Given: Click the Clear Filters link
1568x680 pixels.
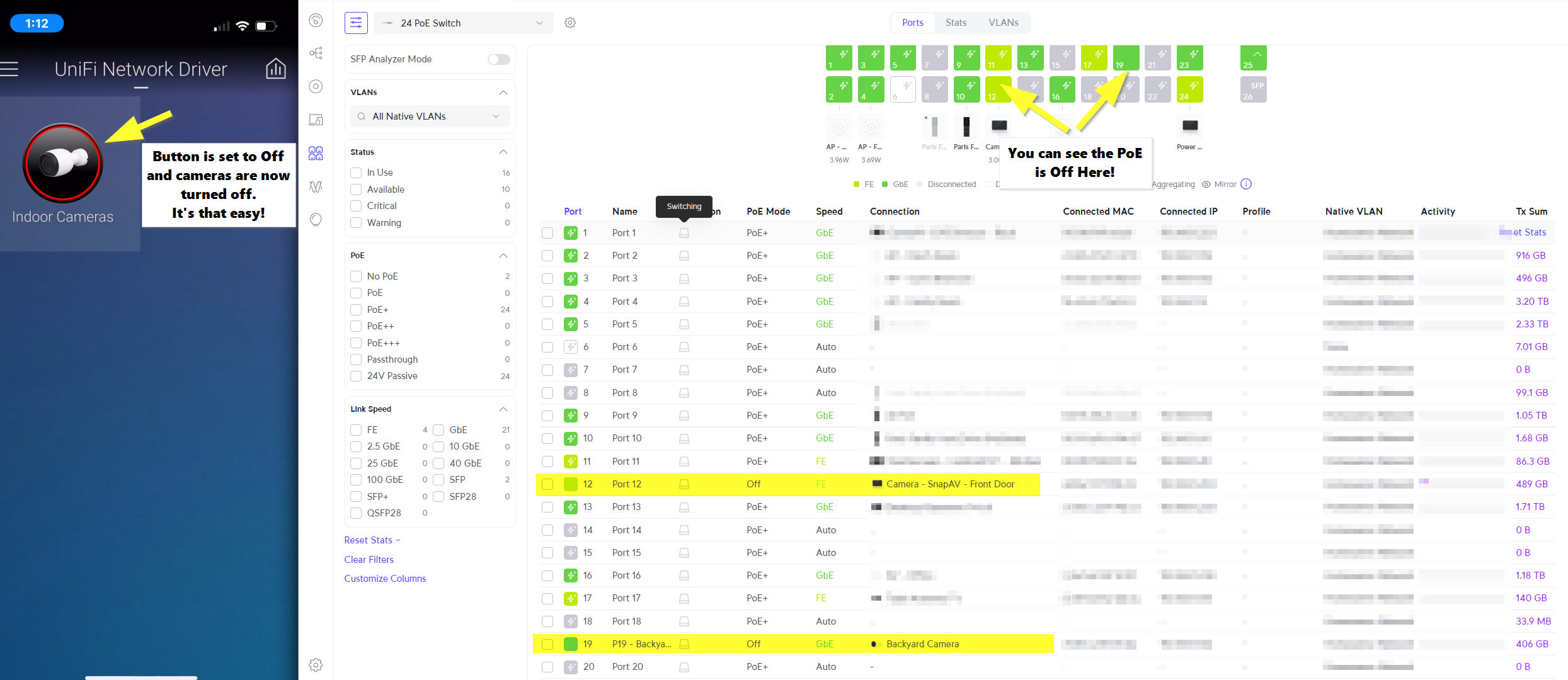Looking at the screenshot, I should point(369,560).
